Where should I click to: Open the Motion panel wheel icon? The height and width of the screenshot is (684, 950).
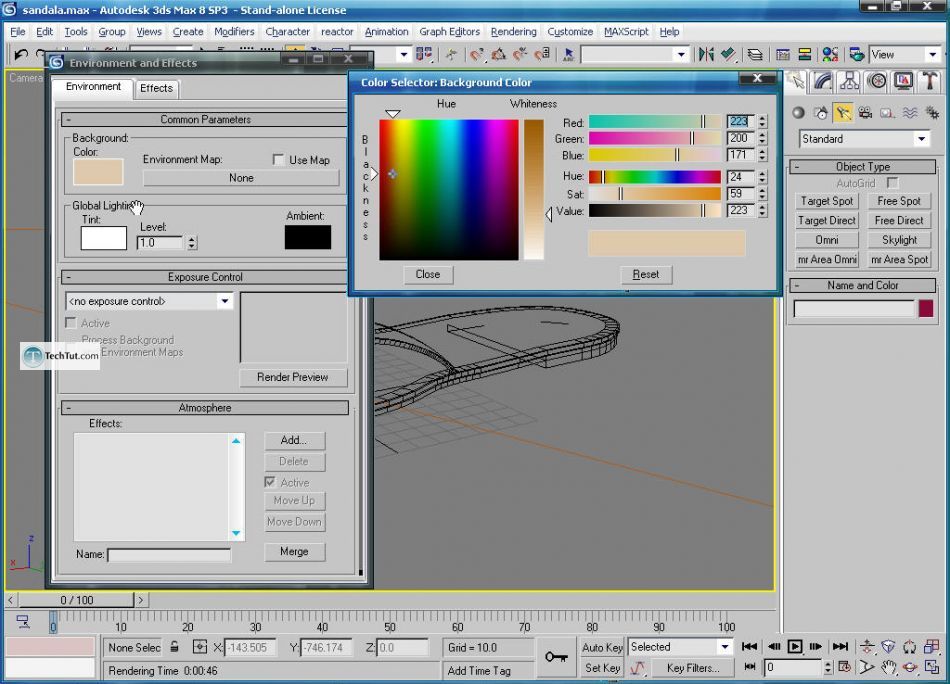877,81
